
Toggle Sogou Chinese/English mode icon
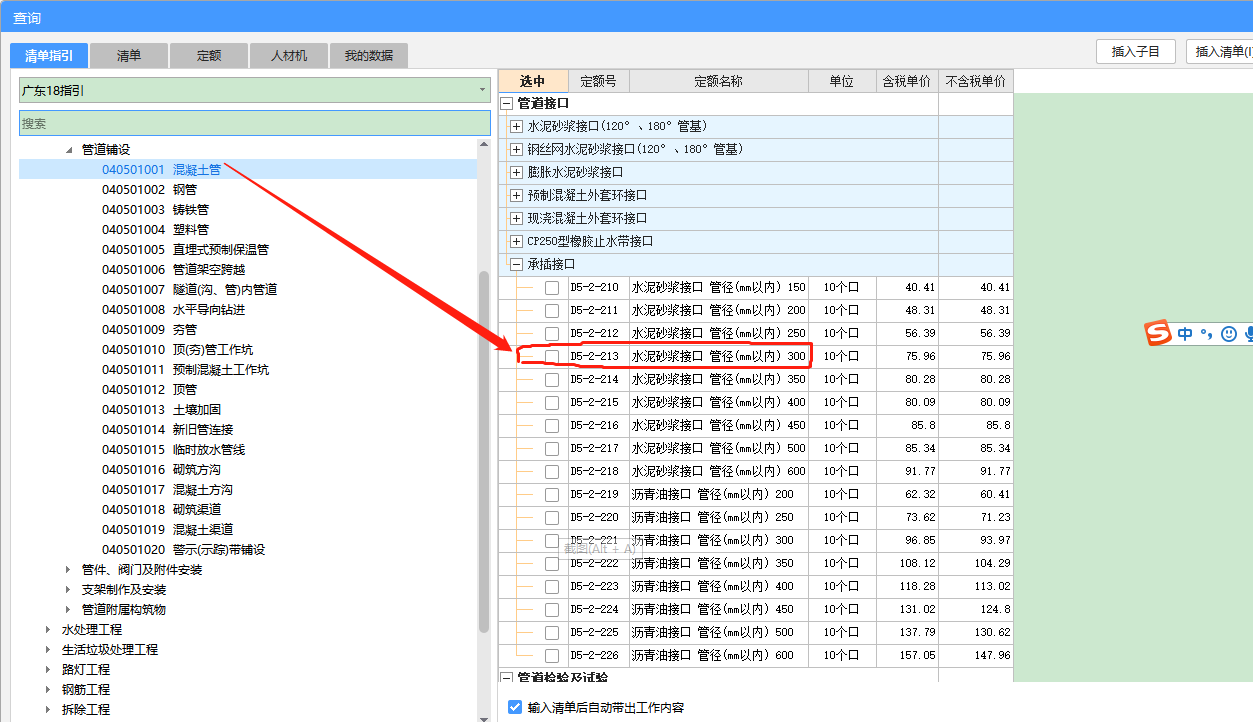[1185, 334]
